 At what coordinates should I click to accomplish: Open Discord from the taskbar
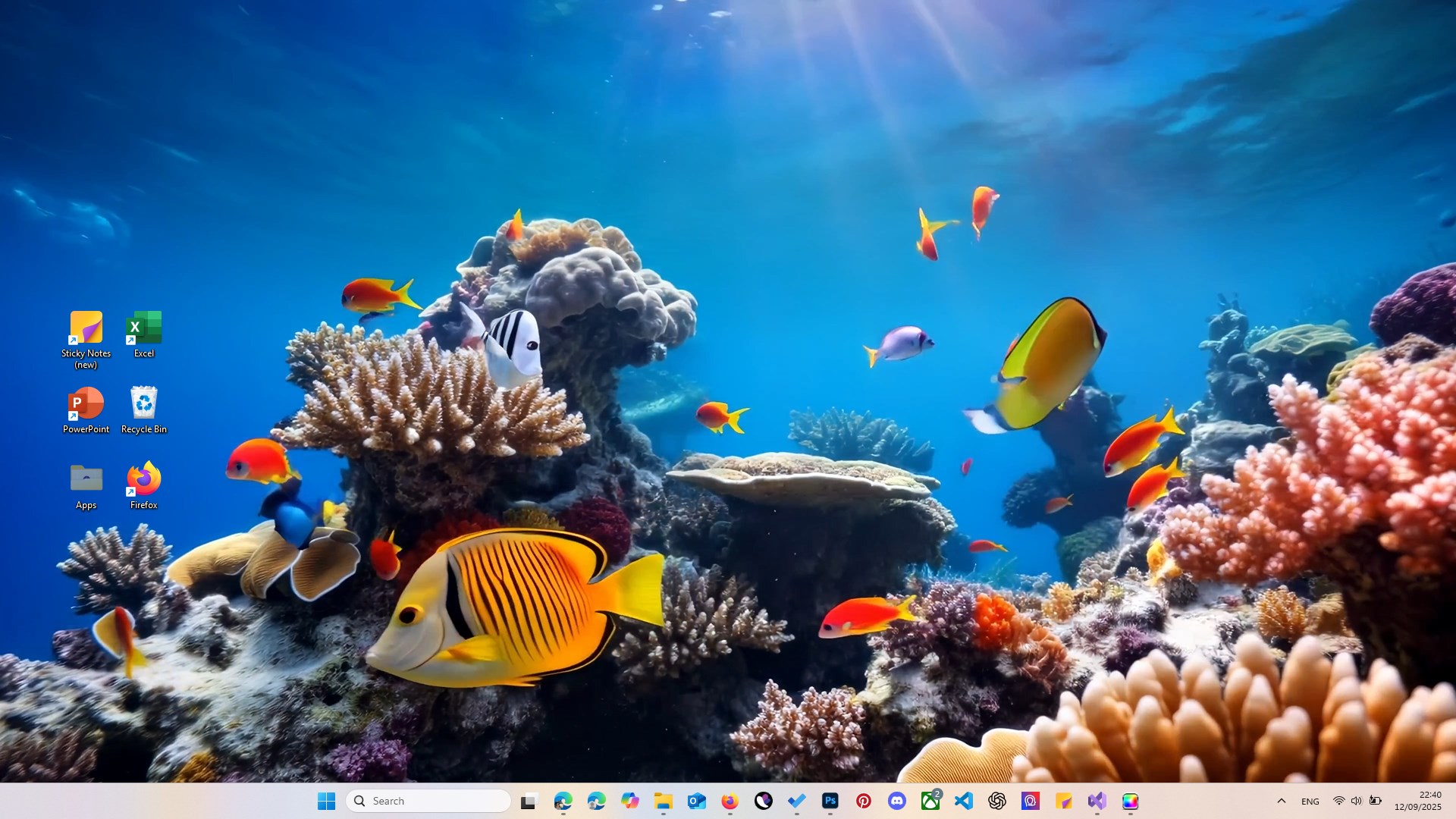897,801
